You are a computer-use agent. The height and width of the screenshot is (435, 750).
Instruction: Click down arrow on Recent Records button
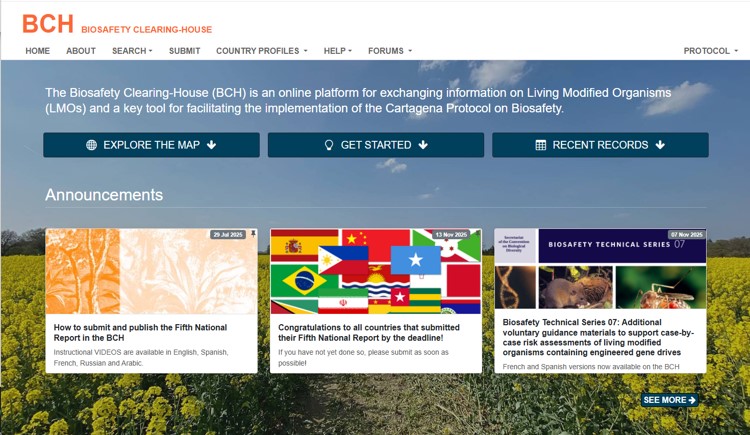pyautogui.click(x=660, y=145)
